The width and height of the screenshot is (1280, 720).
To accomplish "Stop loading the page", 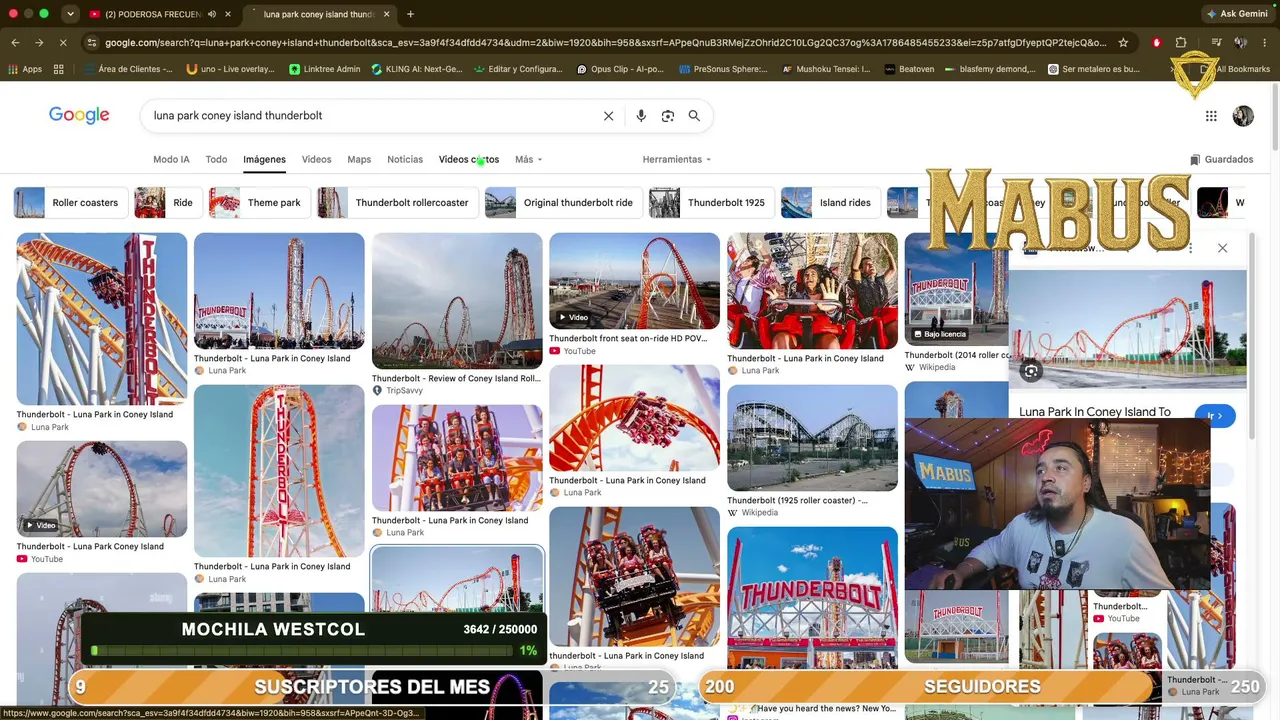I will pyautogui.click(x=63, y=43).
